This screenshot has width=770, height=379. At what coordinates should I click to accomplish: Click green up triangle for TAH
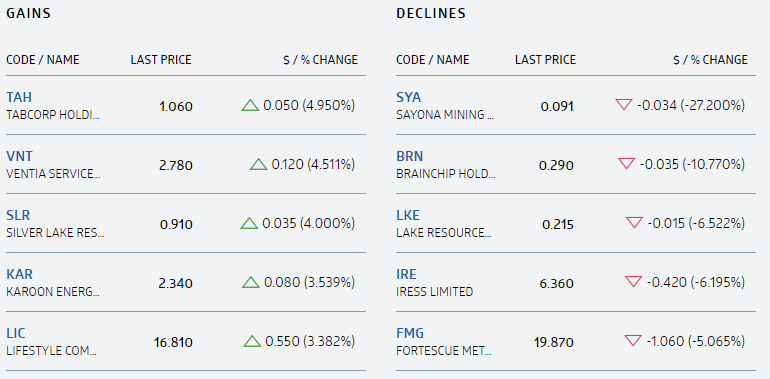(250, 106)
